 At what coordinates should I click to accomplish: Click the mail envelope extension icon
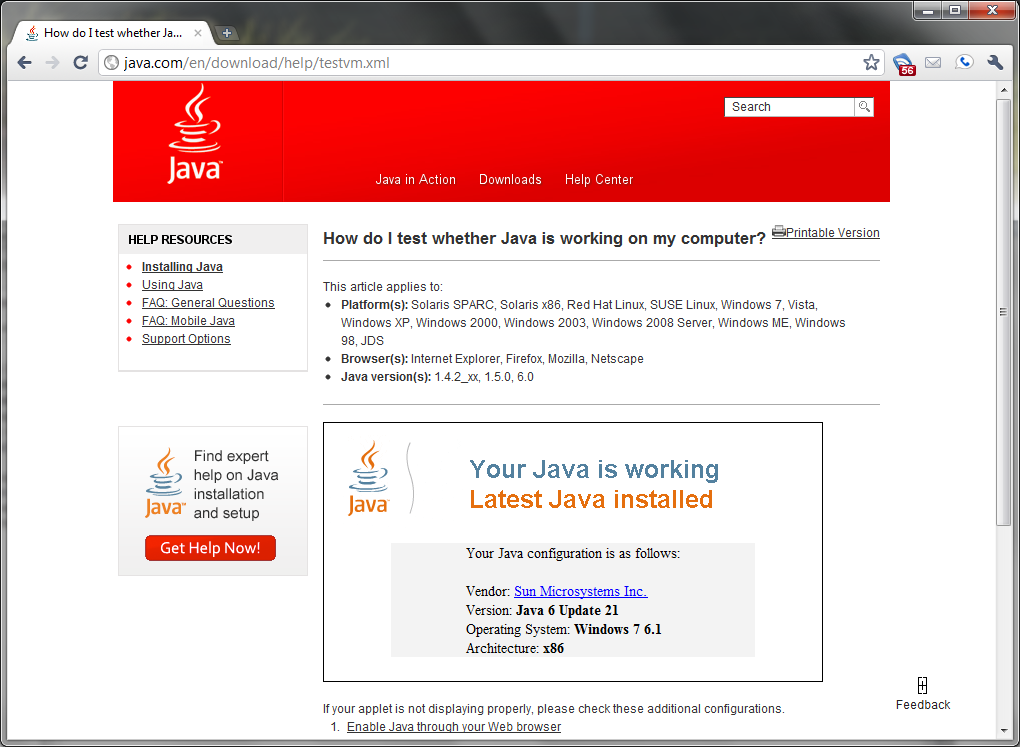[933, 63]
